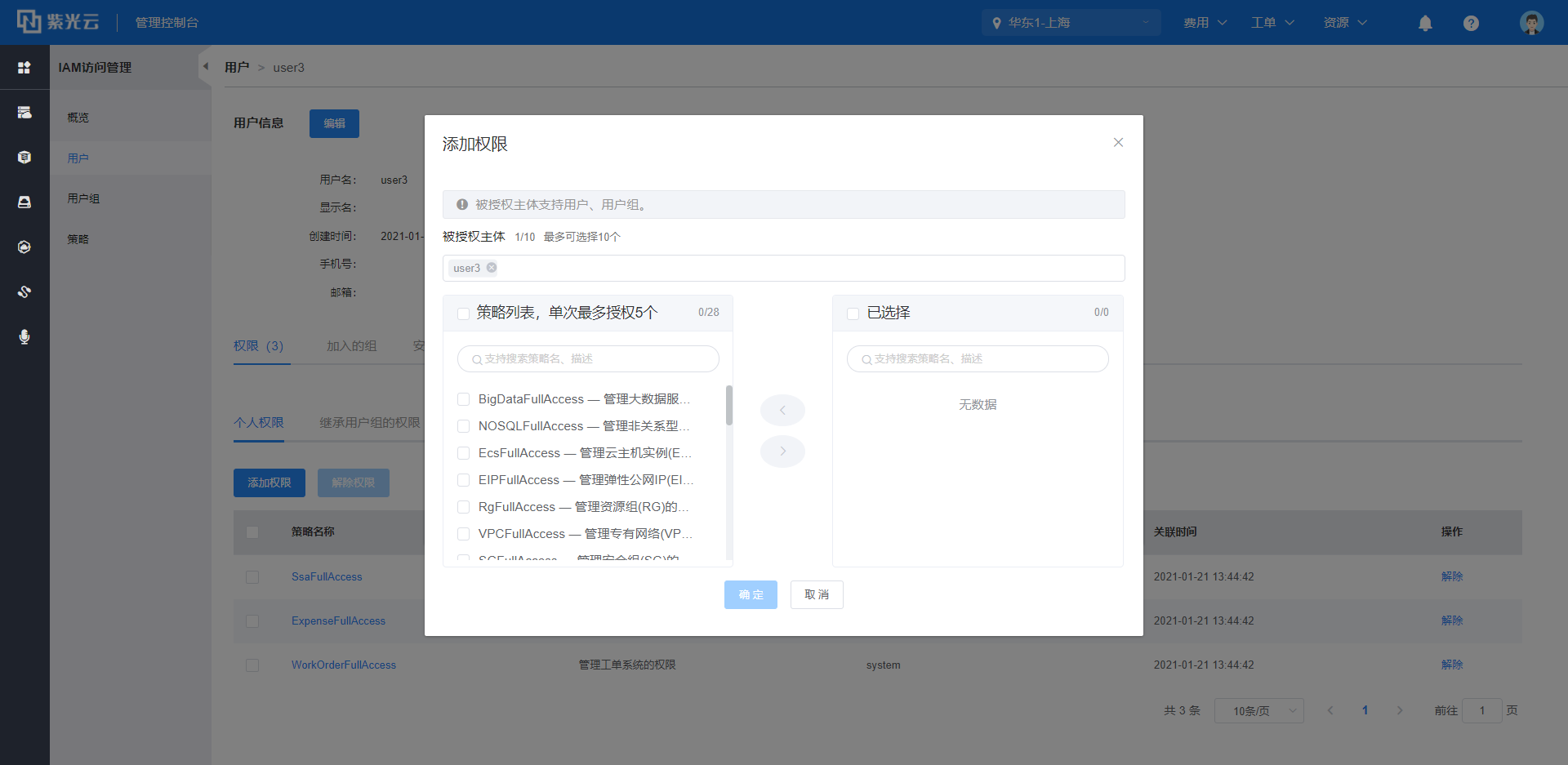1568x765 pixels.
Task: Click the policy list scrollbar
Action: point(729,406)
